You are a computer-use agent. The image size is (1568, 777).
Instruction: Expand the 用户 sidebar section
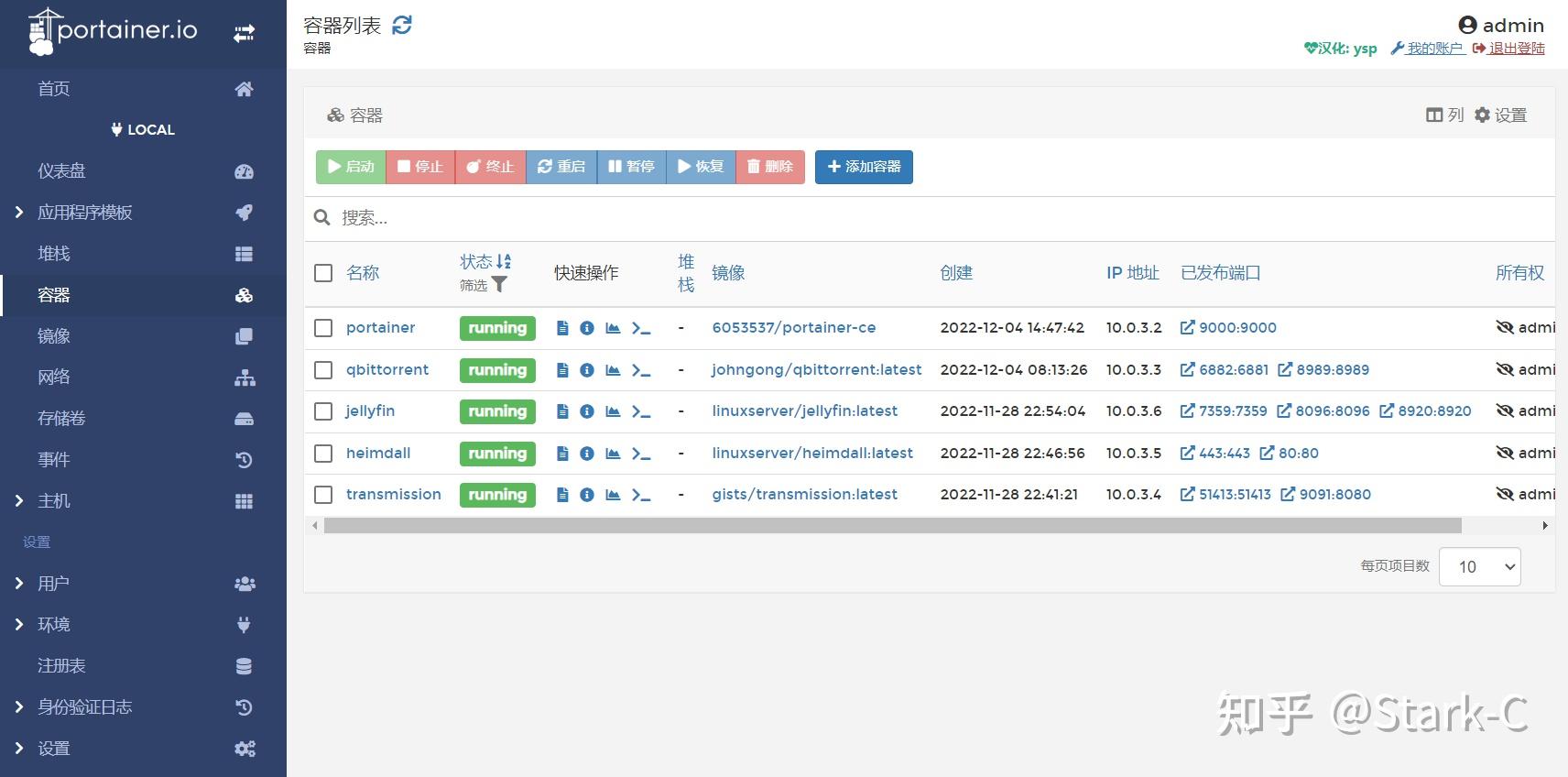click(x=19, y=584)
